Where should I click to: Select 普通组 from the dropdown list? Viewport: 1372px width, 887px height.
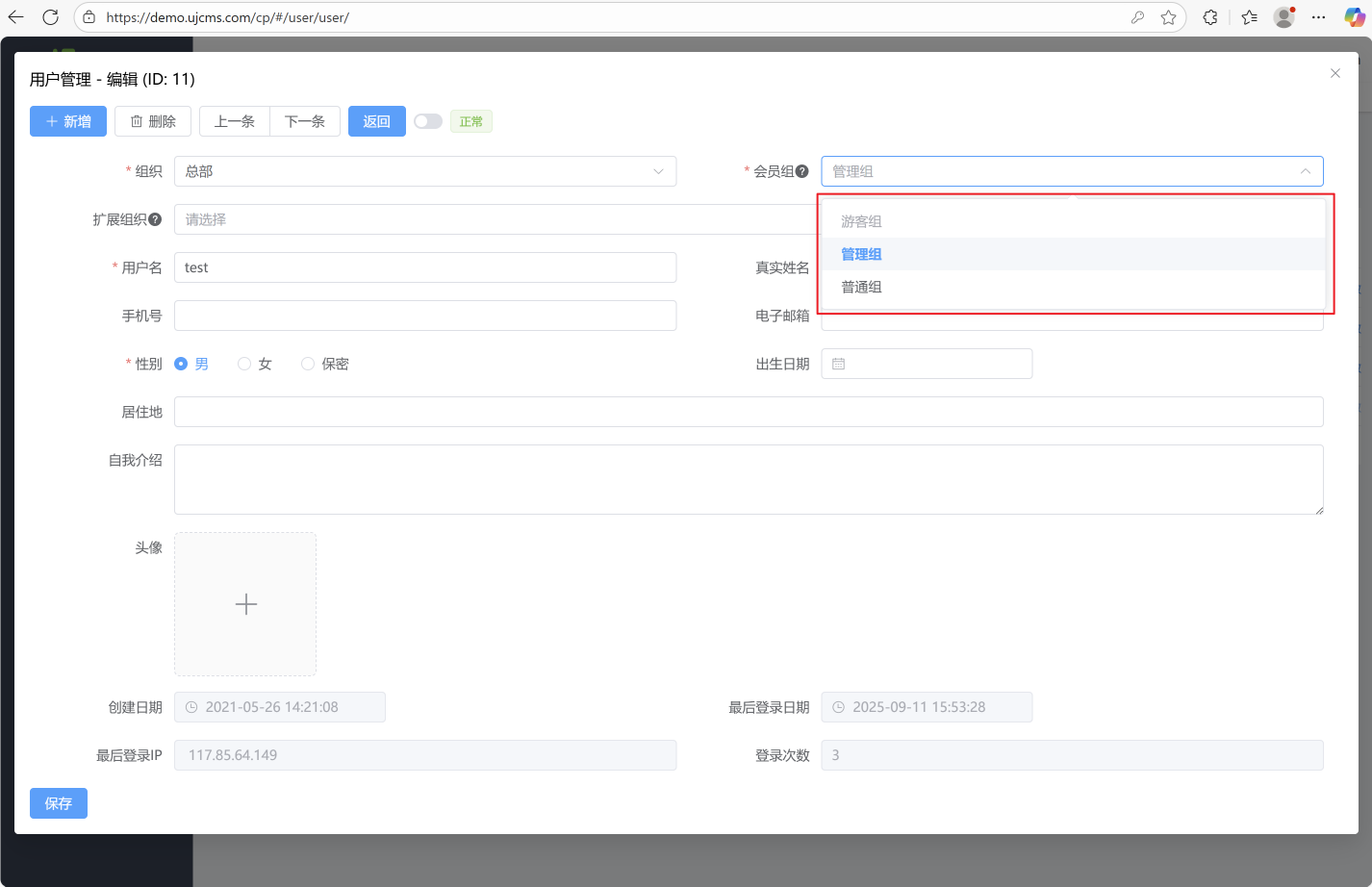click(862, 287)
